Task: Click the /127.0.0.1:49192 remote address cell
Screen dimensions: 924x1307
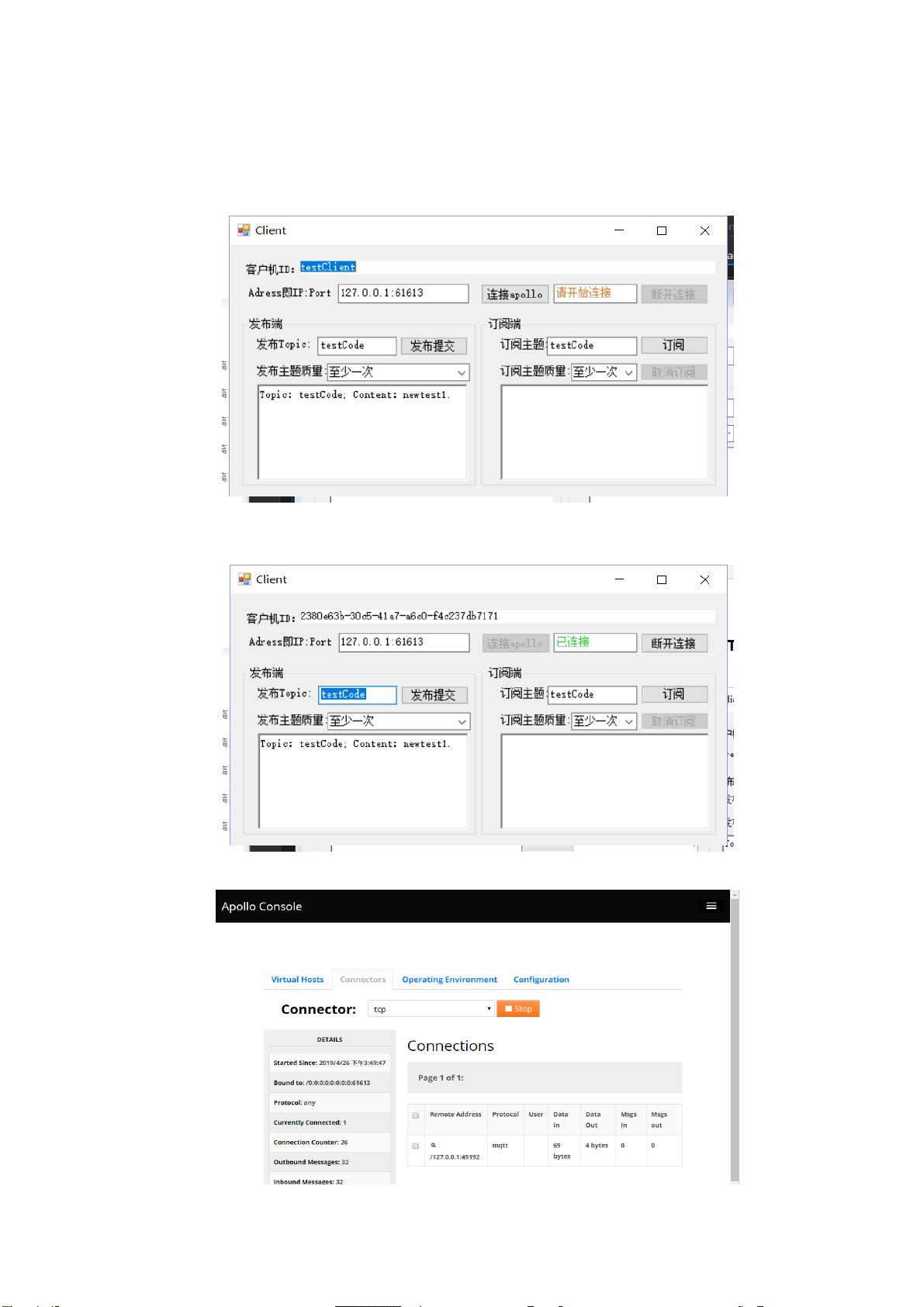Action: click(455, 1150)
